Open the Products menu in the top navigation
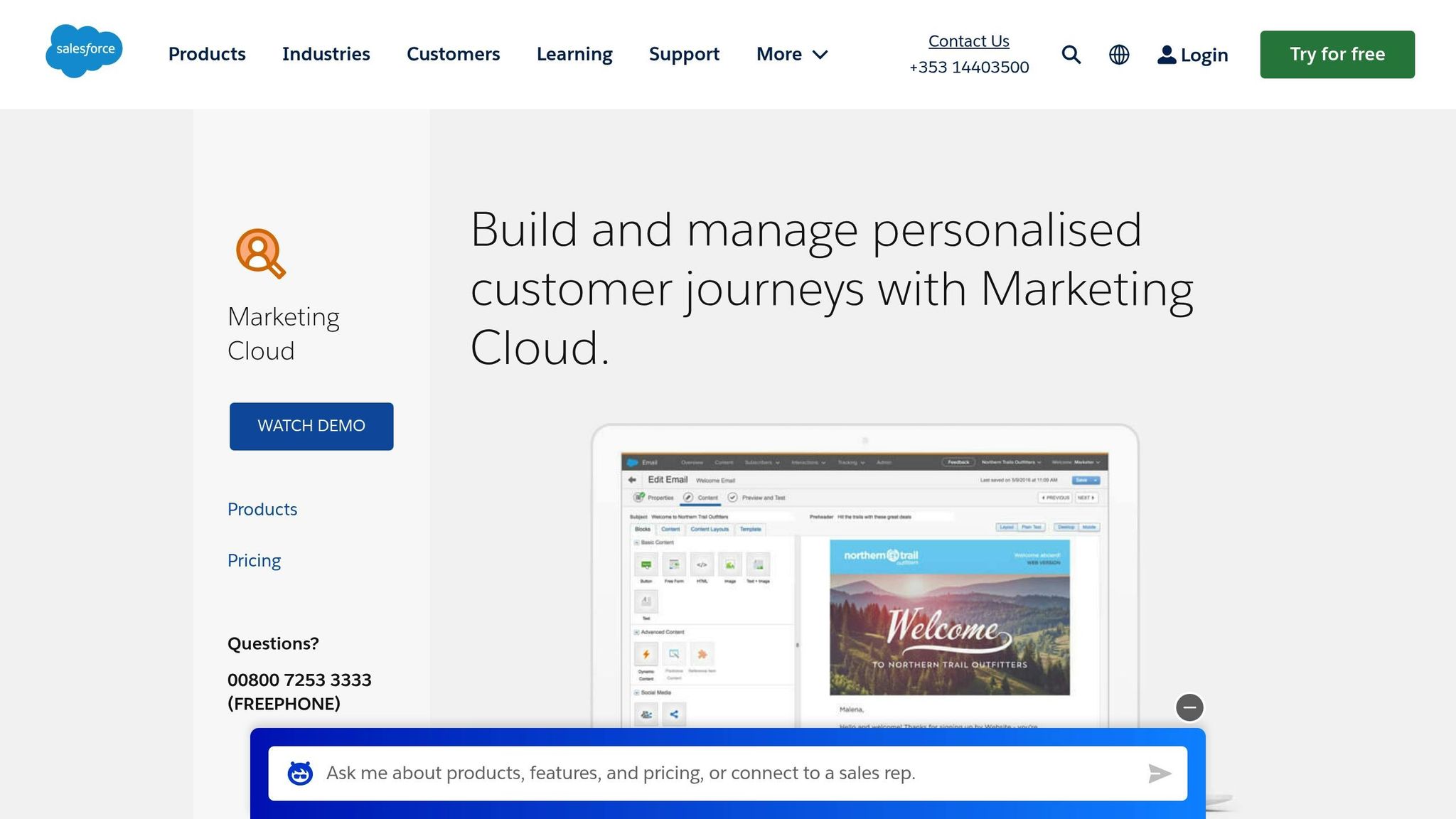Image resolution: width=1456 pixels, height=819 pixels. pyautogui.click(x=207, y=54)
